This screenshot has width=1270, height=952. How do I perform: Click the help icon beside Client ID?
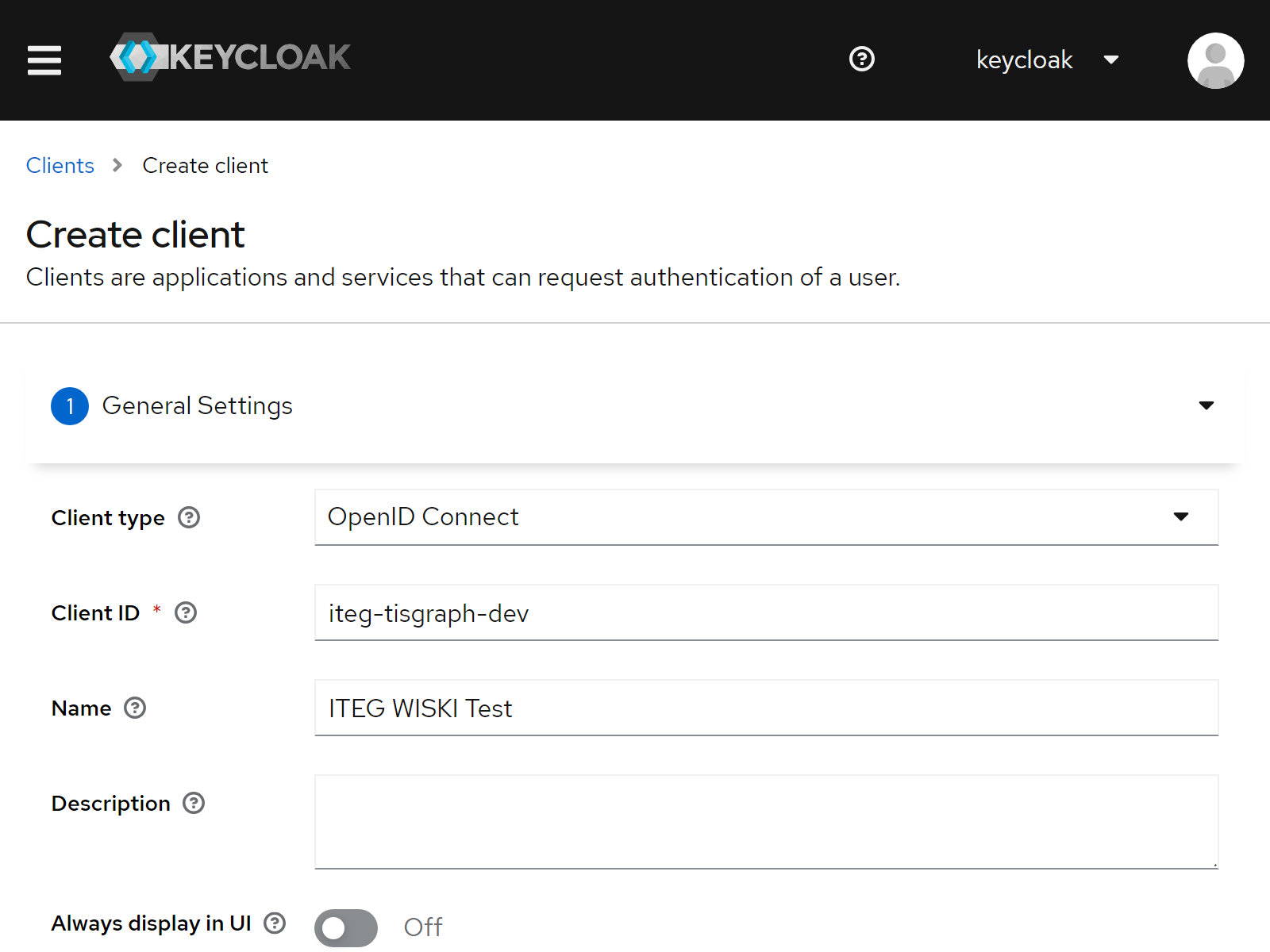pos(186,612)
